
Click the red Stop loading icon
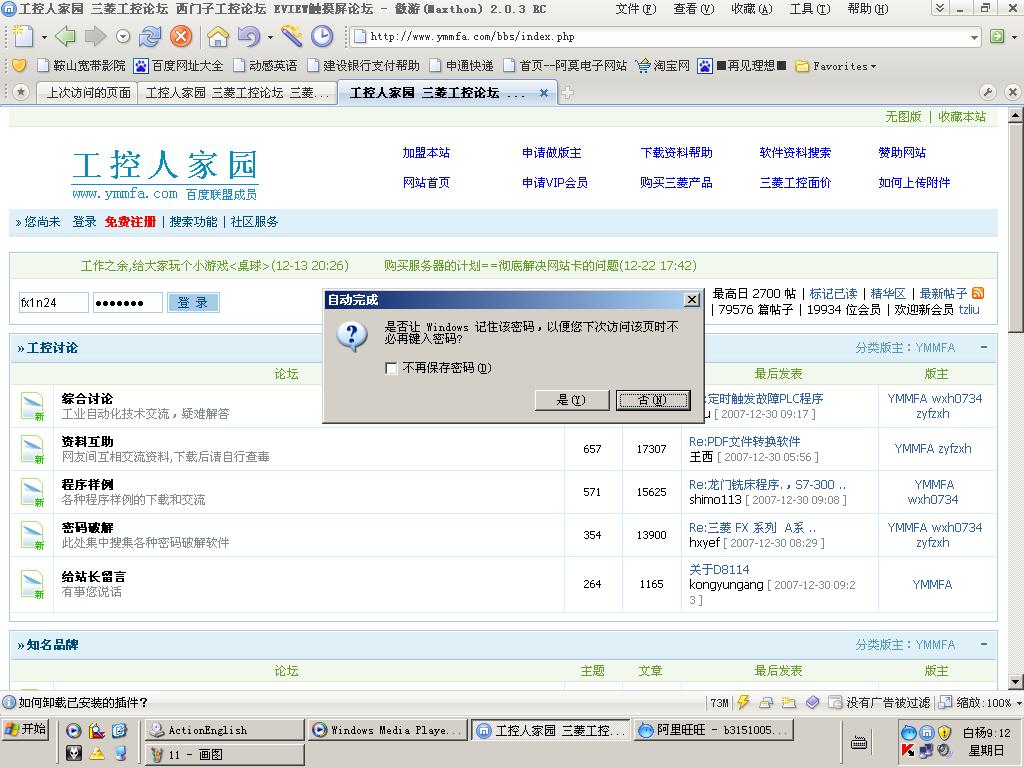pos(181,37)
